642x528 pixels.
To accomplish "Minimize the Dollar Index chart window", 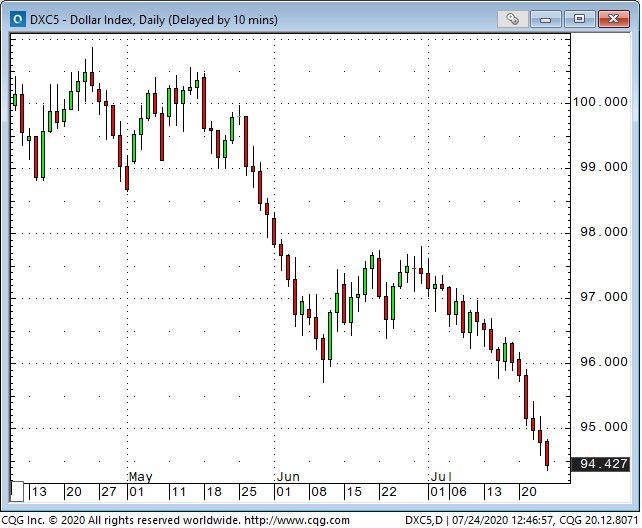I will pyautogui.click(x=546, y=19).
